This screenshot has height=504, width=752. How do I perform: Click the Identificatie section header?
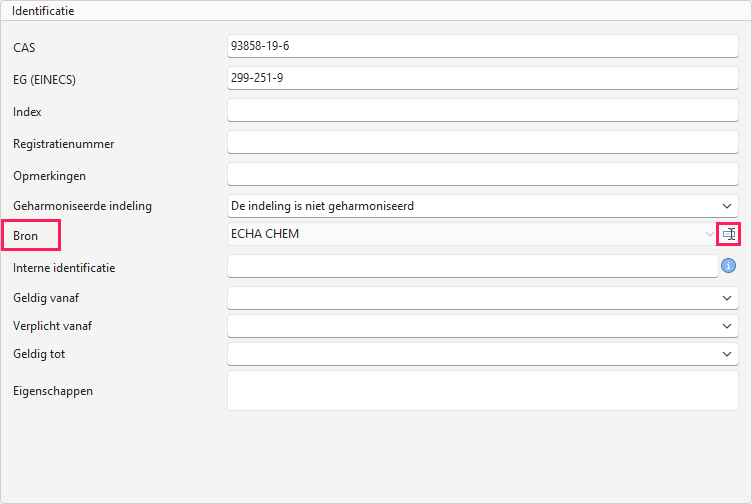point(43,11)
